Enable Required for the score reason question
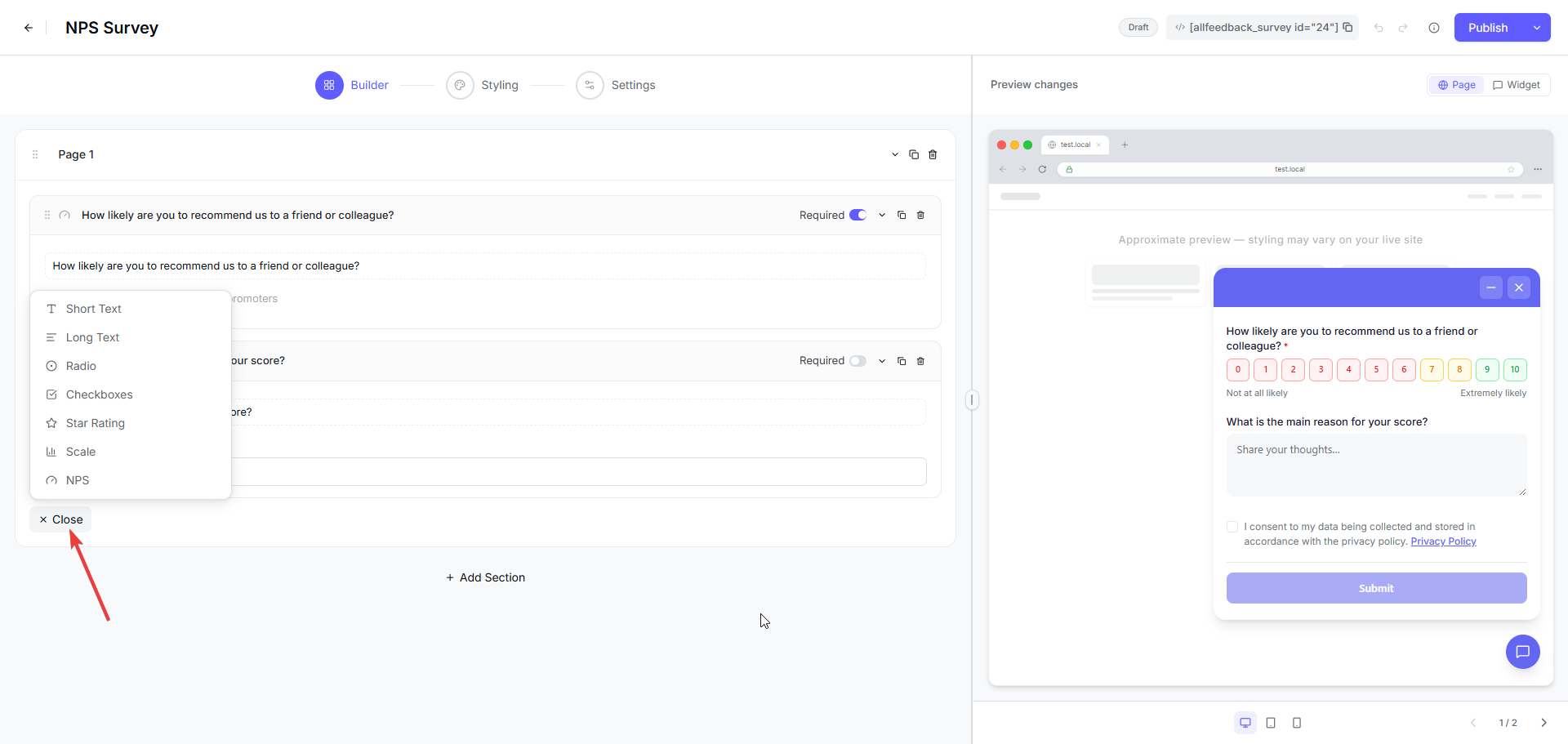Image resolution: width=1568 pixels, height=744 pixels. click(x=857, y=360)
